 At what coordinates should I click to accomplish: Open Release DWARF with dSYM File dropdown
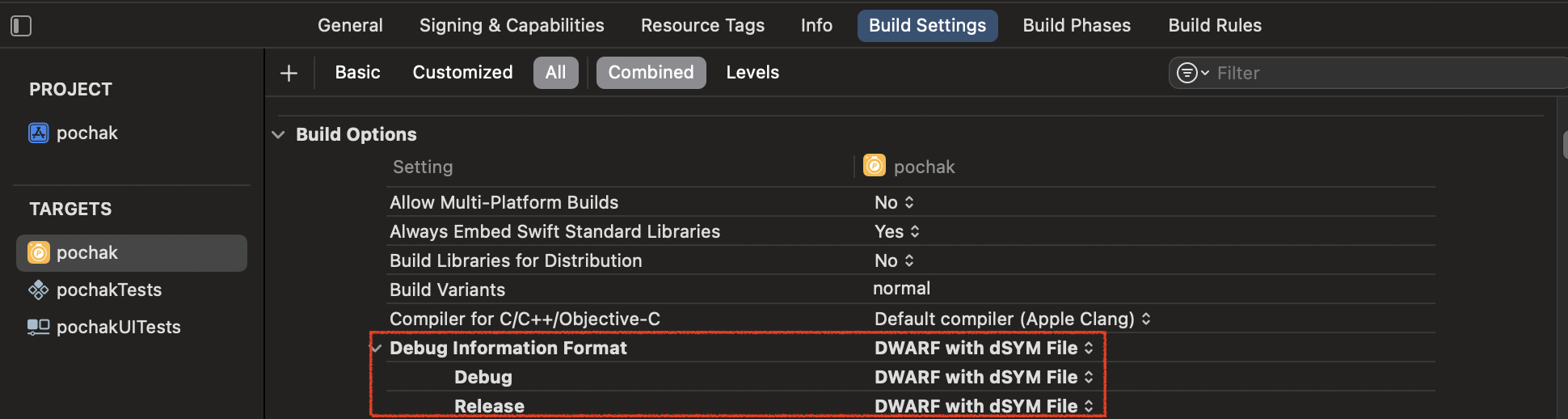984,406
